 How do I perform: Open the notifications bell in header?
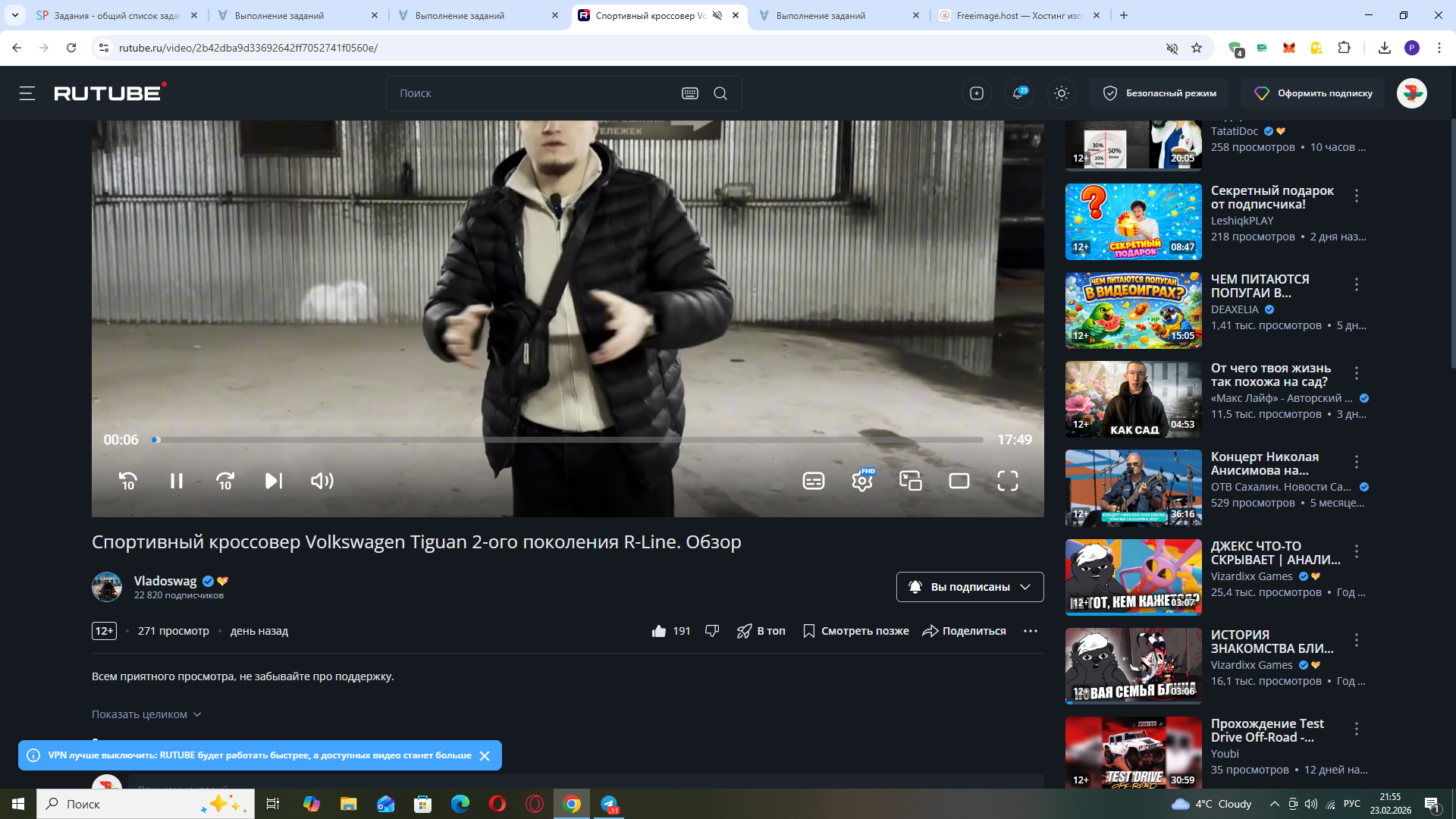(1018, 93)
